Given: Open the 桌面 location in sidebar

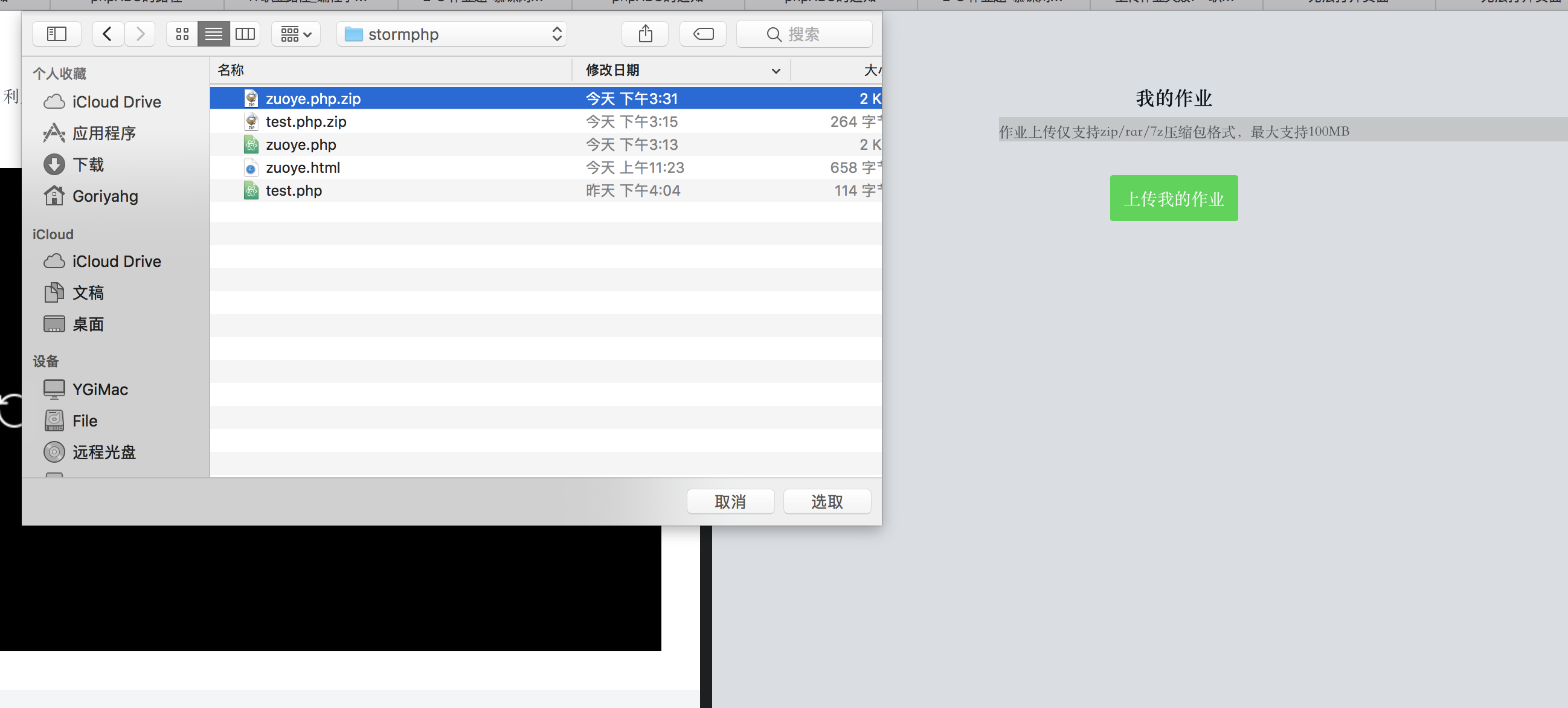Looking at the screenshot, I should [88, 324].
